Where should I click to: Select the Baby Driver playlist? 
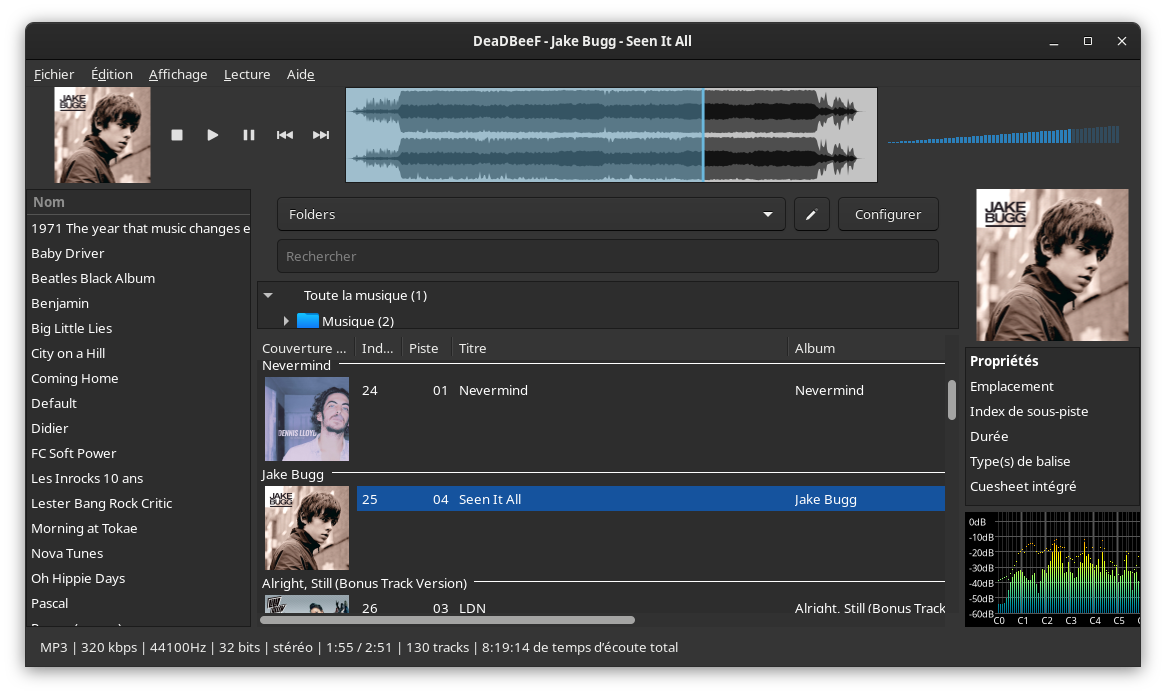tap(68, 253)
